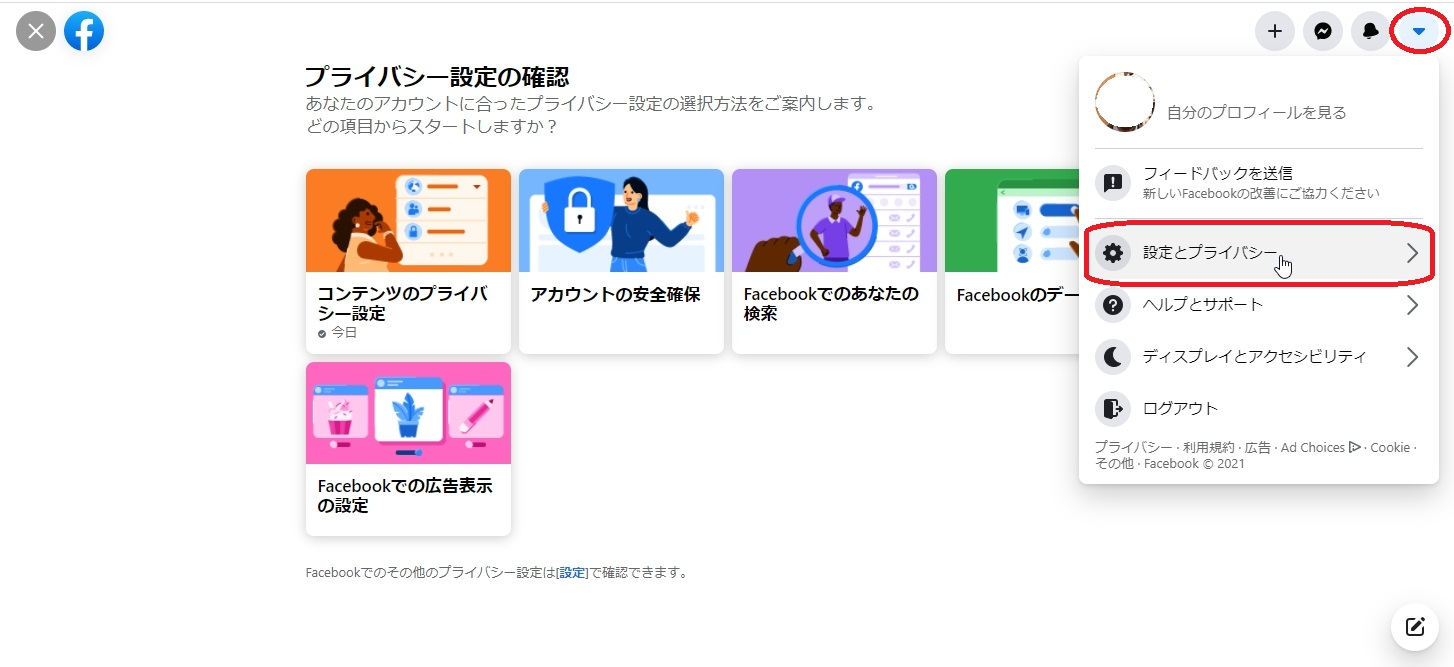
Task: Click the 設定 link in footer text
Action: (572, 573)
